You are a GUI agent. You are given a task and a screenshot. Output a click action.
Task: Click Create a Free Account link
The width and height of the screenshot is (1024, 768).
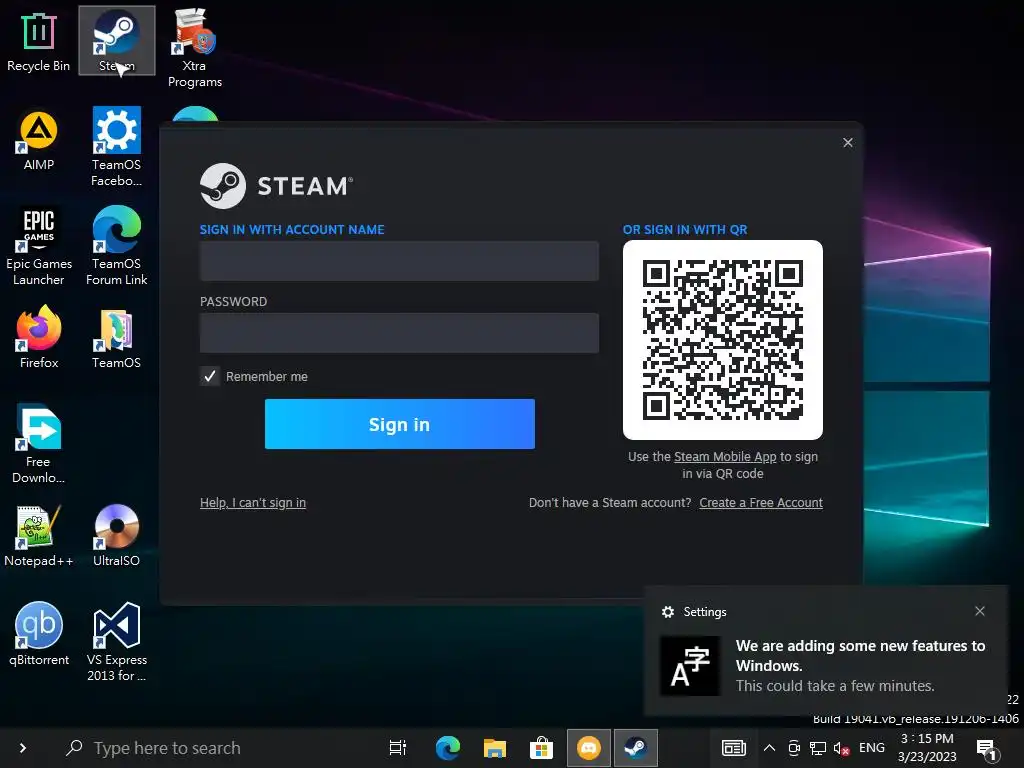coord(761,503)
